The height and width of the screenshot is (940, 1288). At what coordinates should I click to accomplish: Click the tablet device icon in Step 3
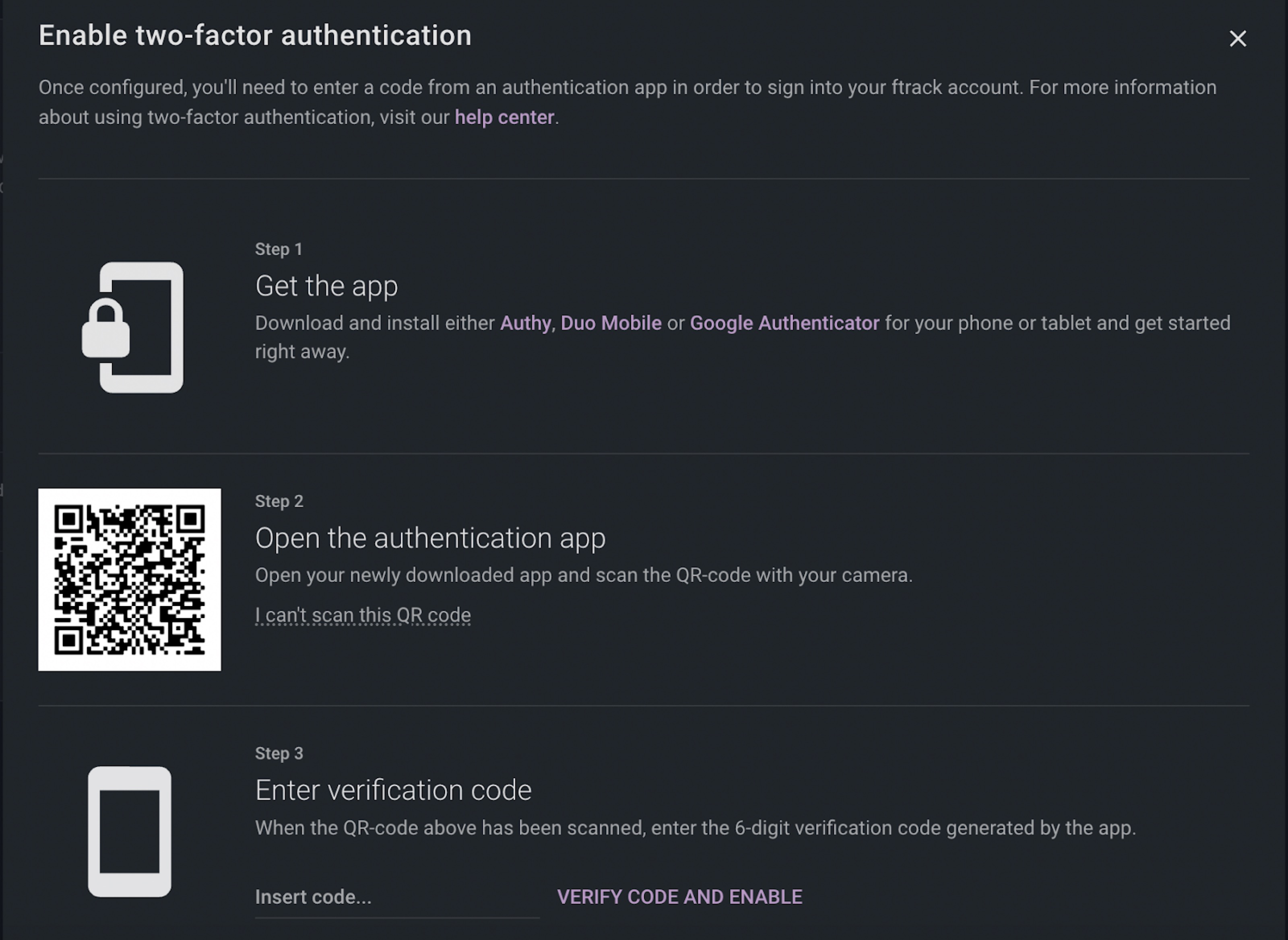[x=130, y=831]
